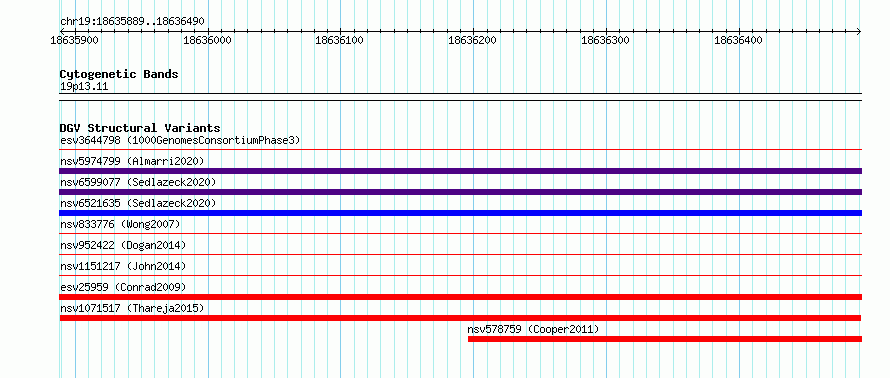Open the nsv952422 (Dogan2014) label
This screenshot has height=378, width=890.
click(x=123, y=245)
